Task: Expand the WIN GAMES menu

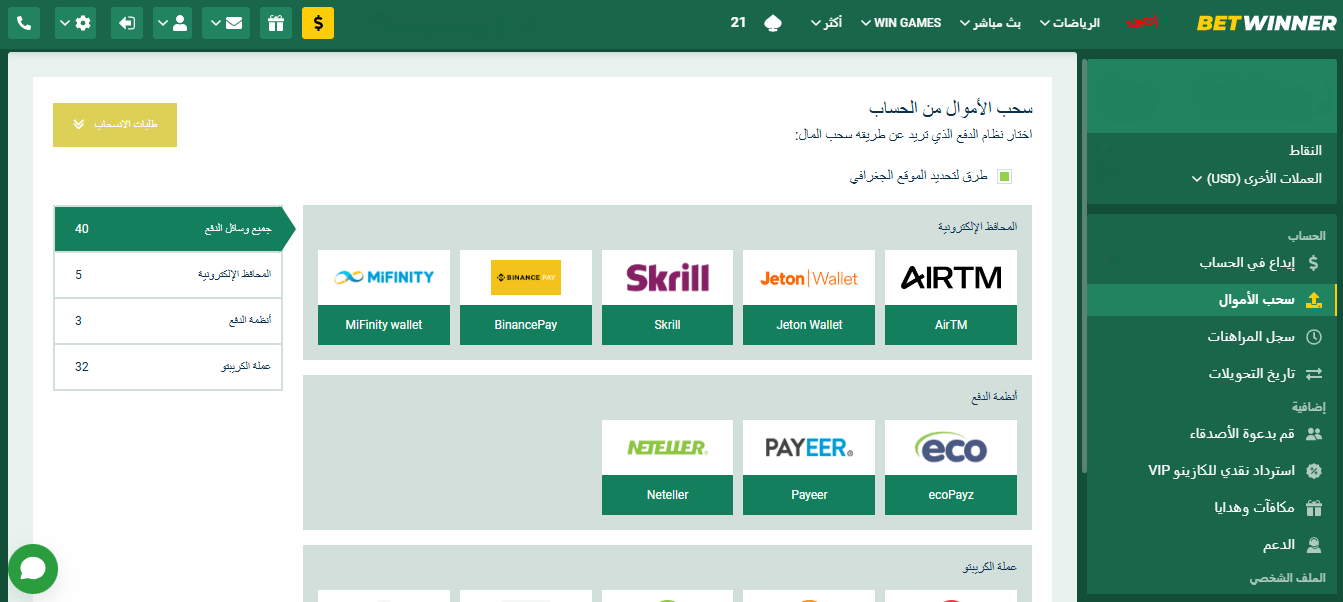Action: click(x=901, y=22)
